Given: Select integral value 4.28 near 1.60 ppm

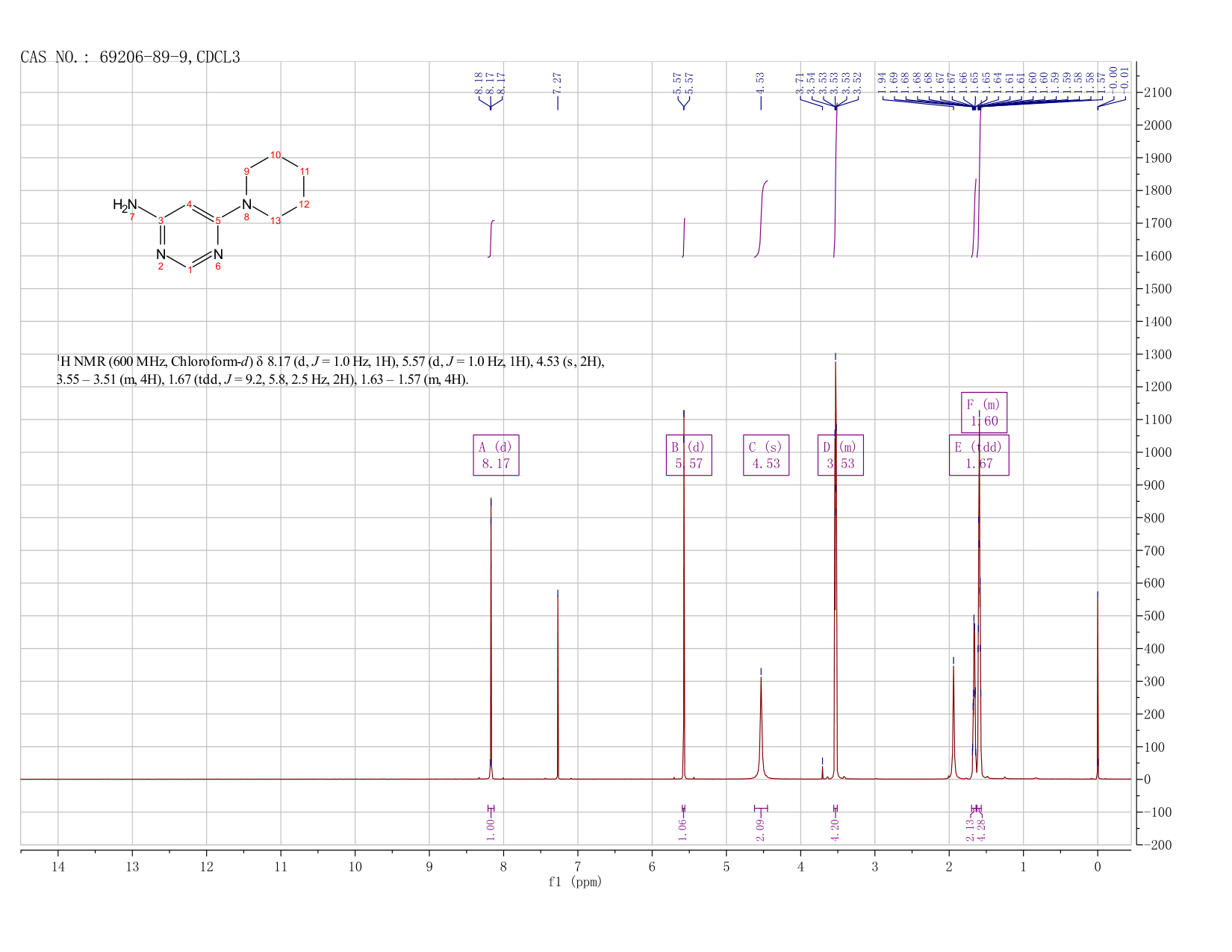Looking at the screenshot, I should (x=982, y=830).
